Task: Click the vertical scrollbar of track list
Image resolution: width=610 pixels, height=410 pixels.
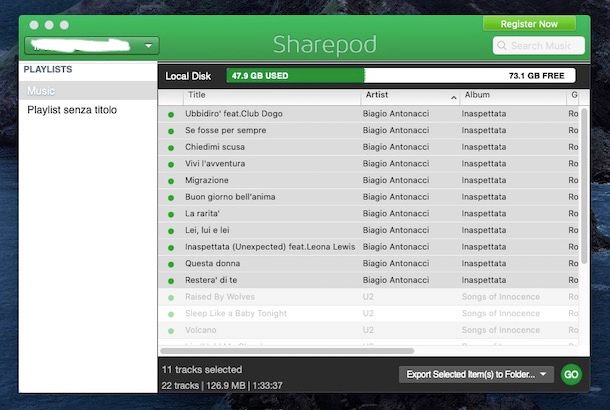Action: (x=584, y=186)
